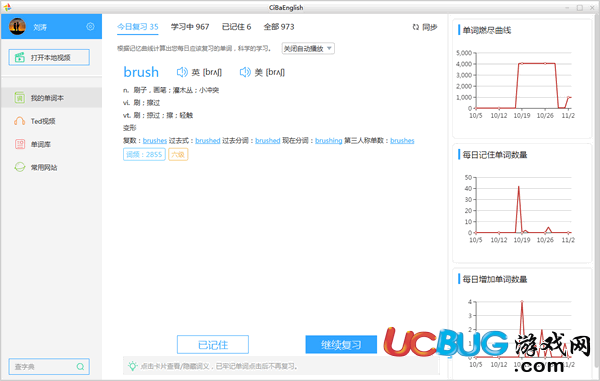
Task: Click the user profile avatar
Action: pos(17,26)
